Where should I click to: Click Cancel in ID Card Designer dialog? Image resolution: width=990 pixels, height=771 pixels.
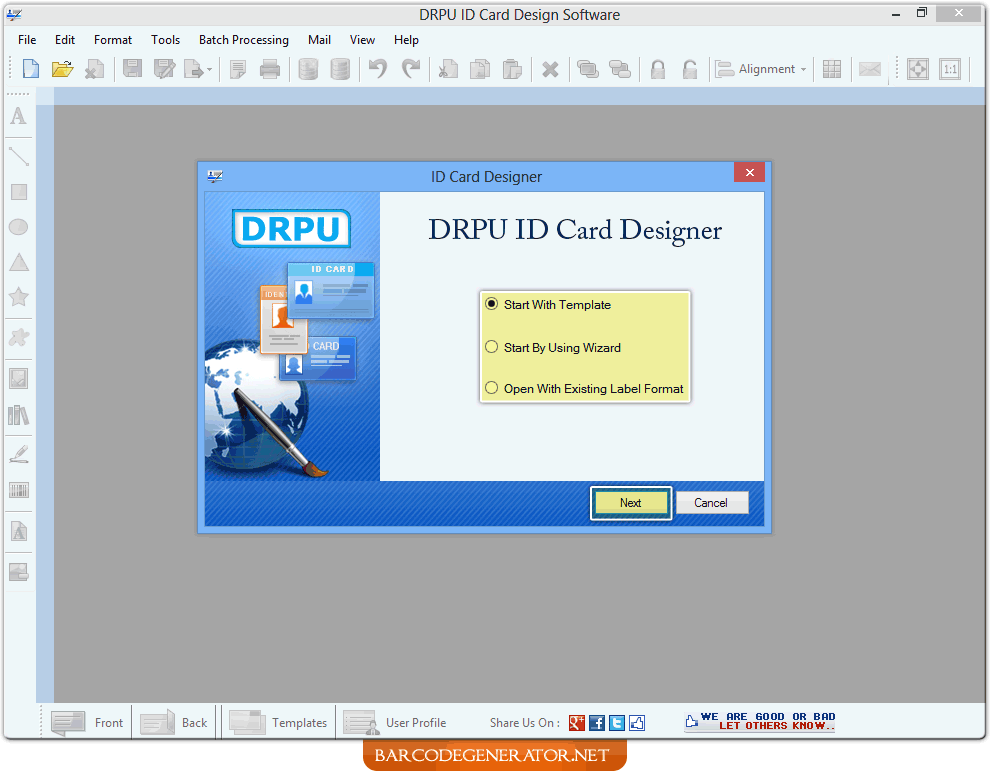pyautogui.click(x=712, y=503)
